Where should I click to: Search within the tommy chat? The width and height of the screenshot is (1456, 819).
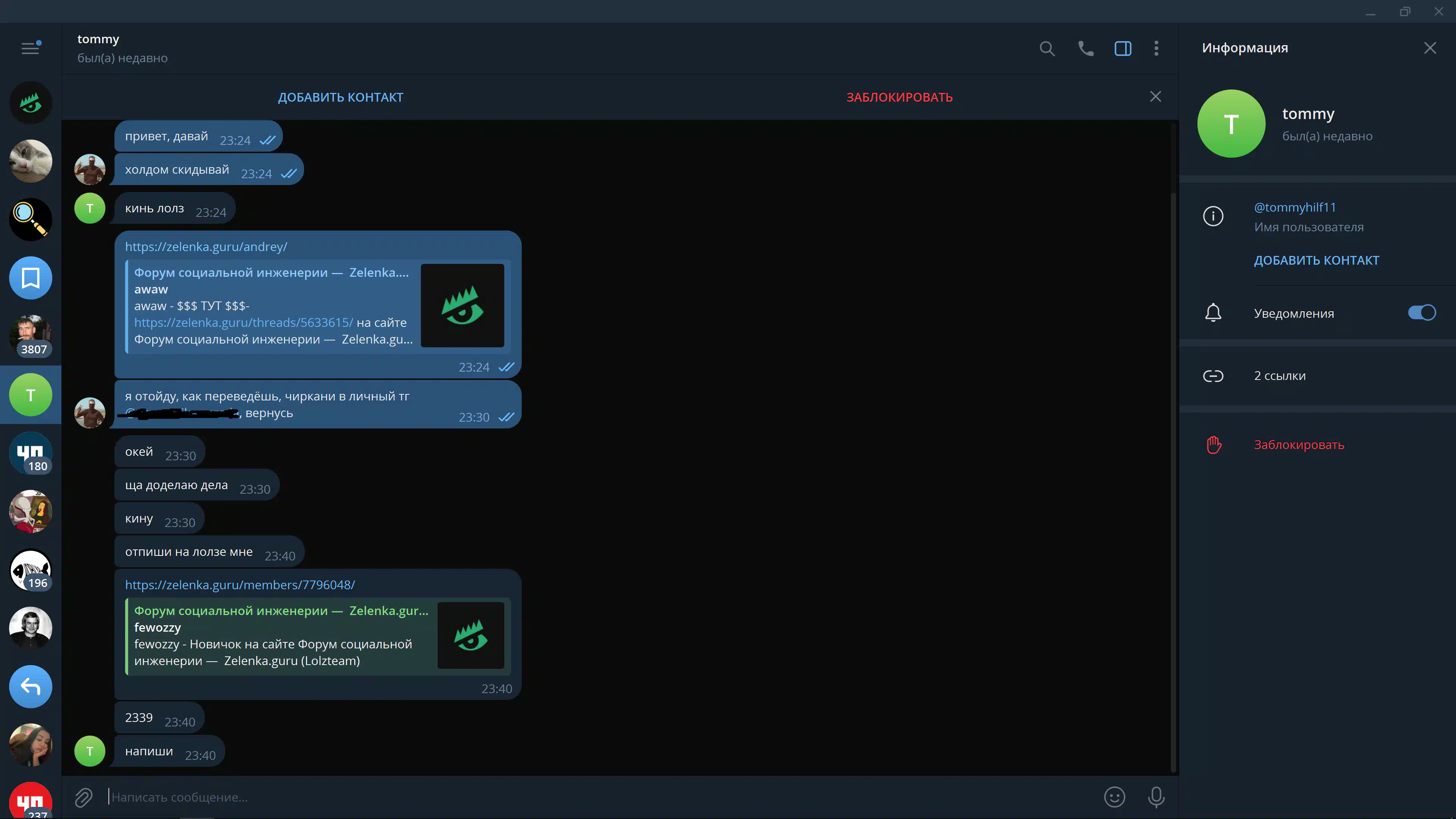point(1047,49)
